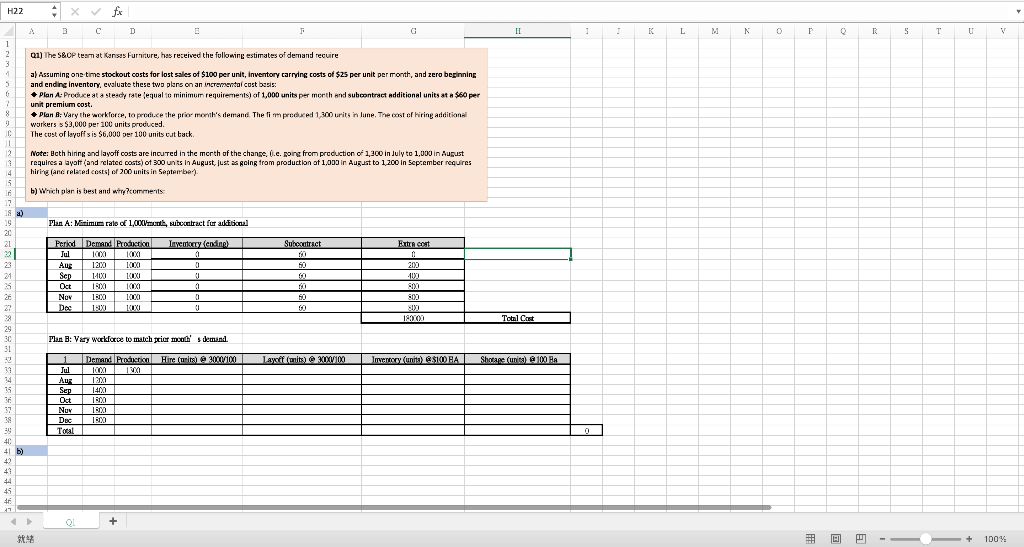Go to previous sheet arrow
This screenshot has width=1024, height=547.
pyautogui.click(x=11, y=521)
